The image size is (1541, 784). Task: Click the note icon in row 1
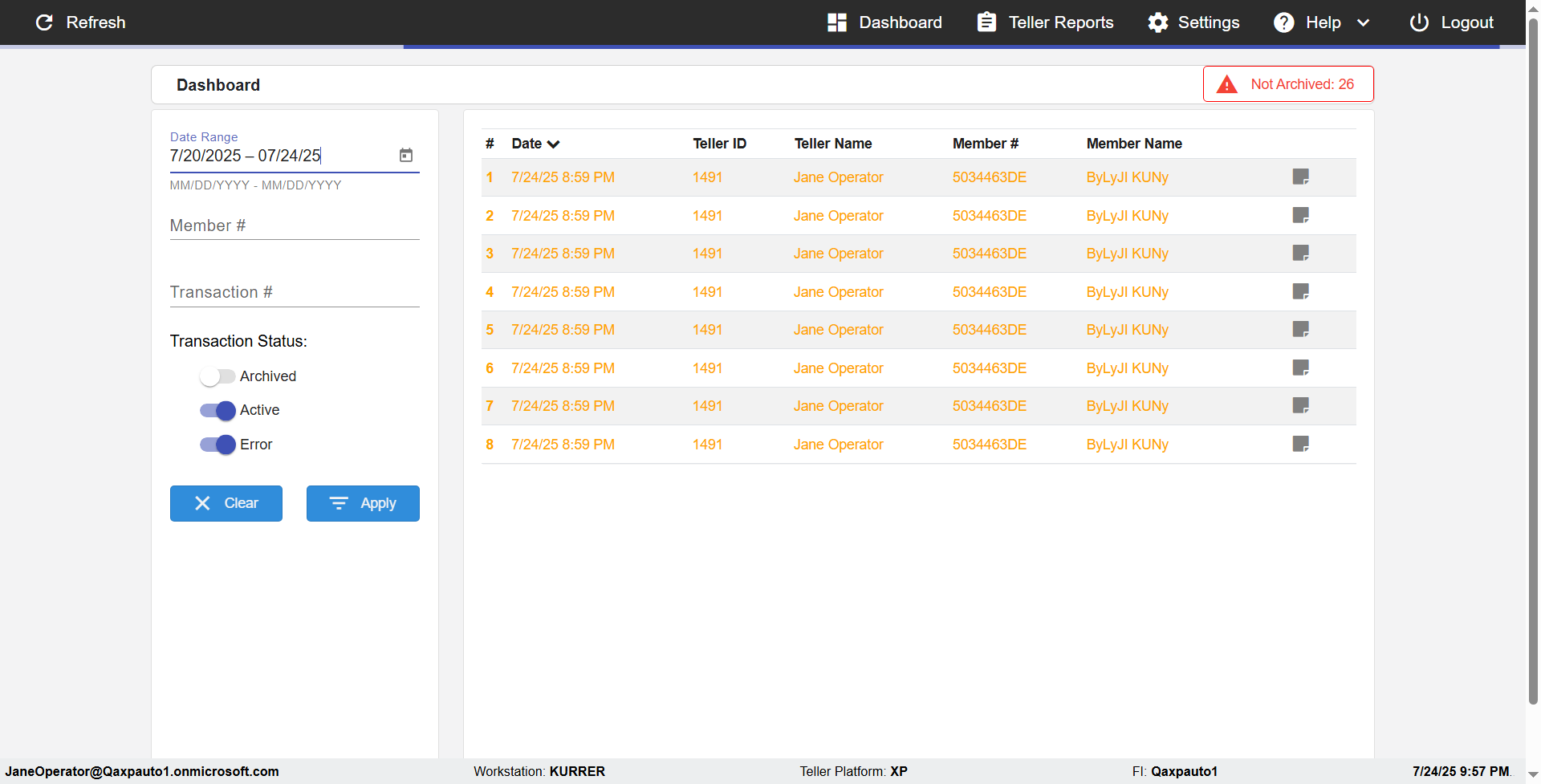(1300, 177)
